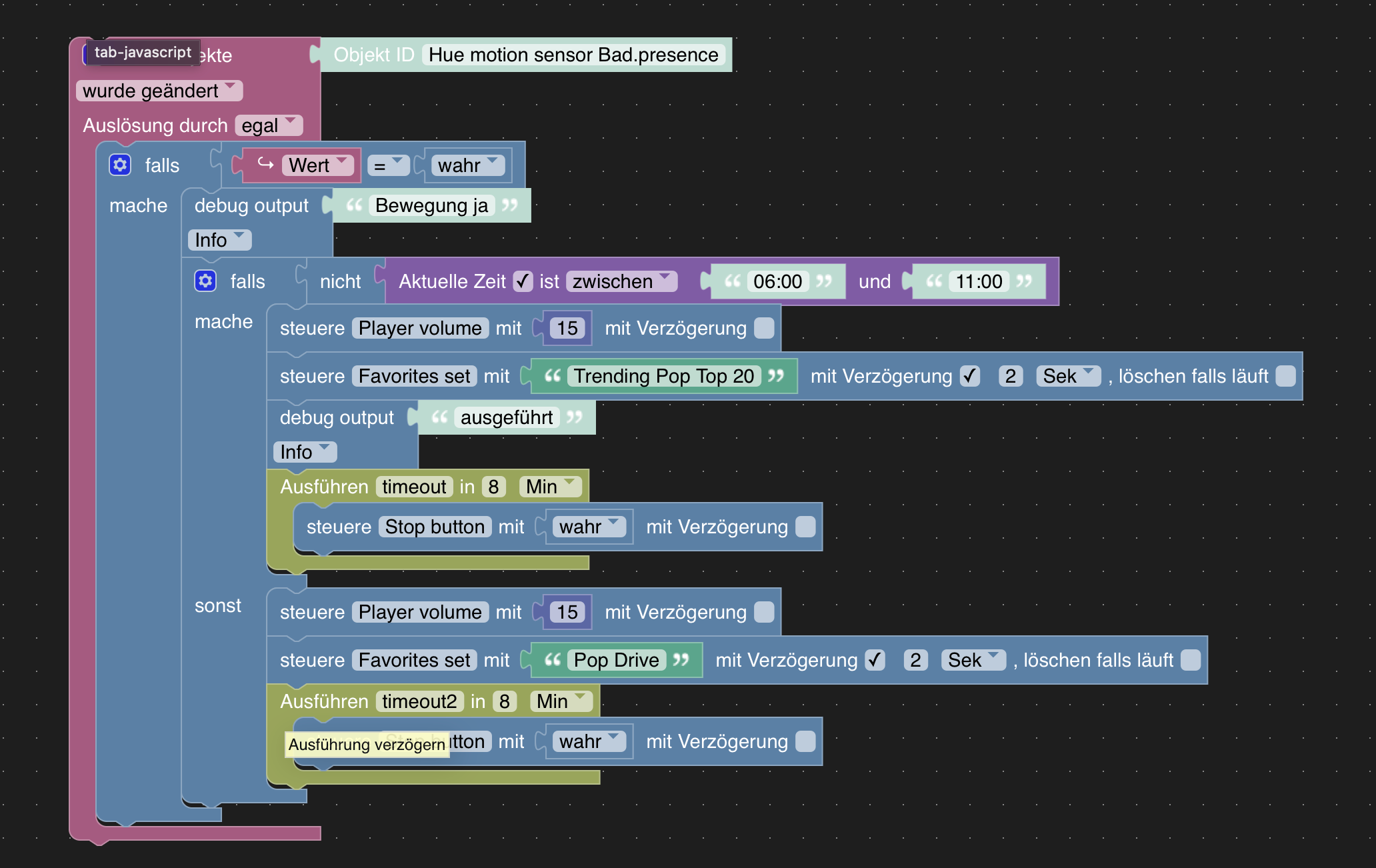Click opening quote icon before 06:00
The height and width of the screenshot is (868, 1376).
click(x=732, y=281)
